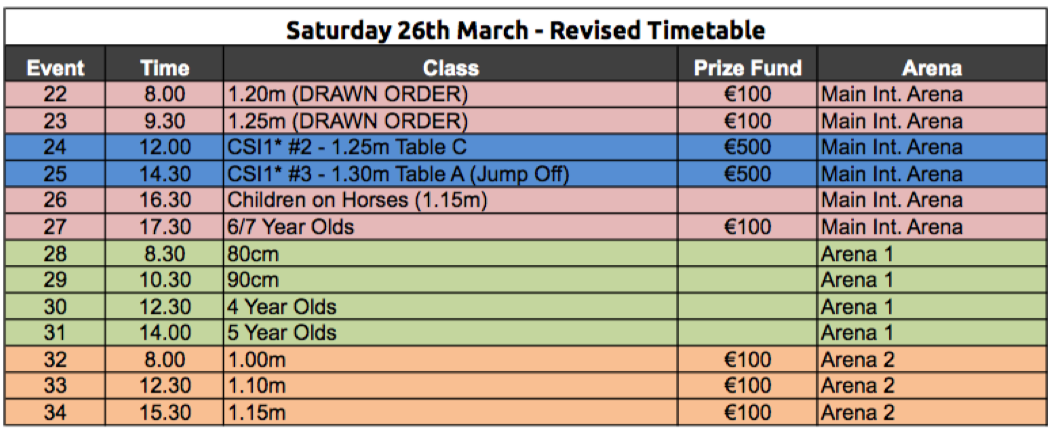
Task: Select the €500 prize for event 24
Action: point(747,147)
